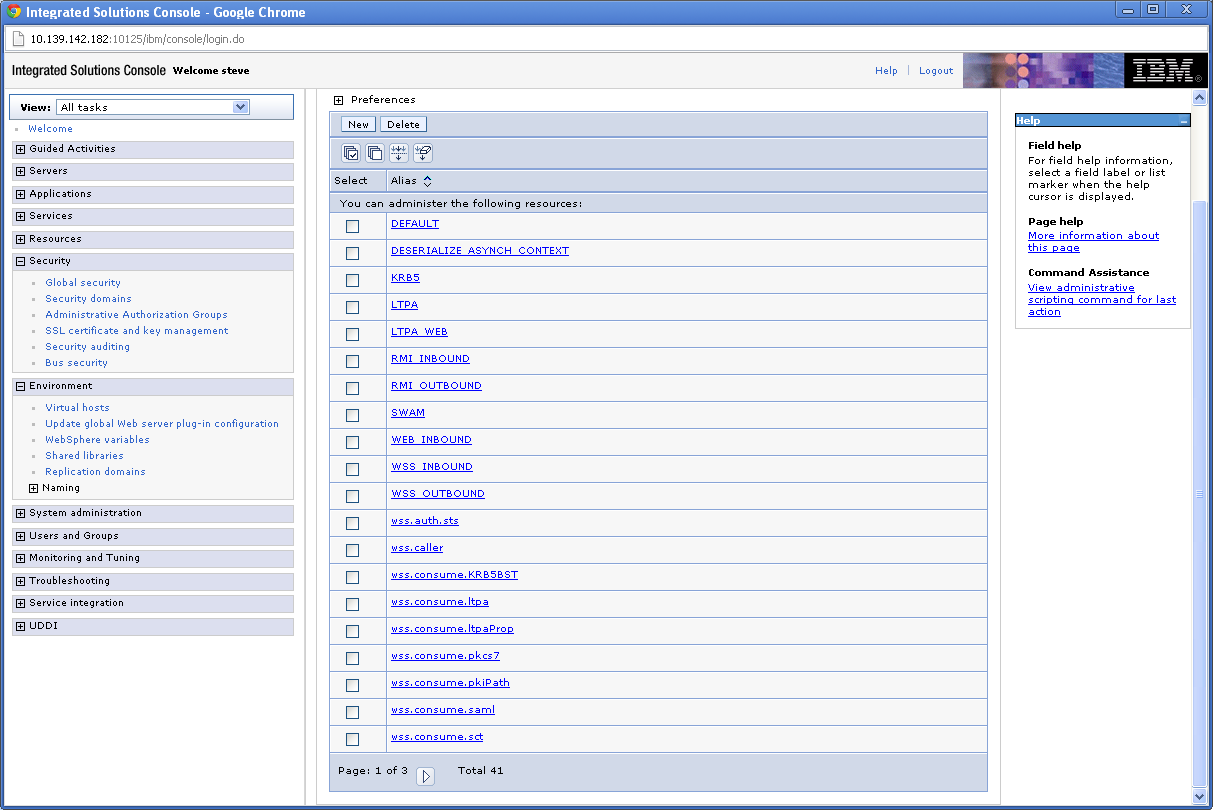Viewport: 1213px width, 810px height.
Task: Open the Welcome link
Action: pyautogui.click(x=50, y=129)
